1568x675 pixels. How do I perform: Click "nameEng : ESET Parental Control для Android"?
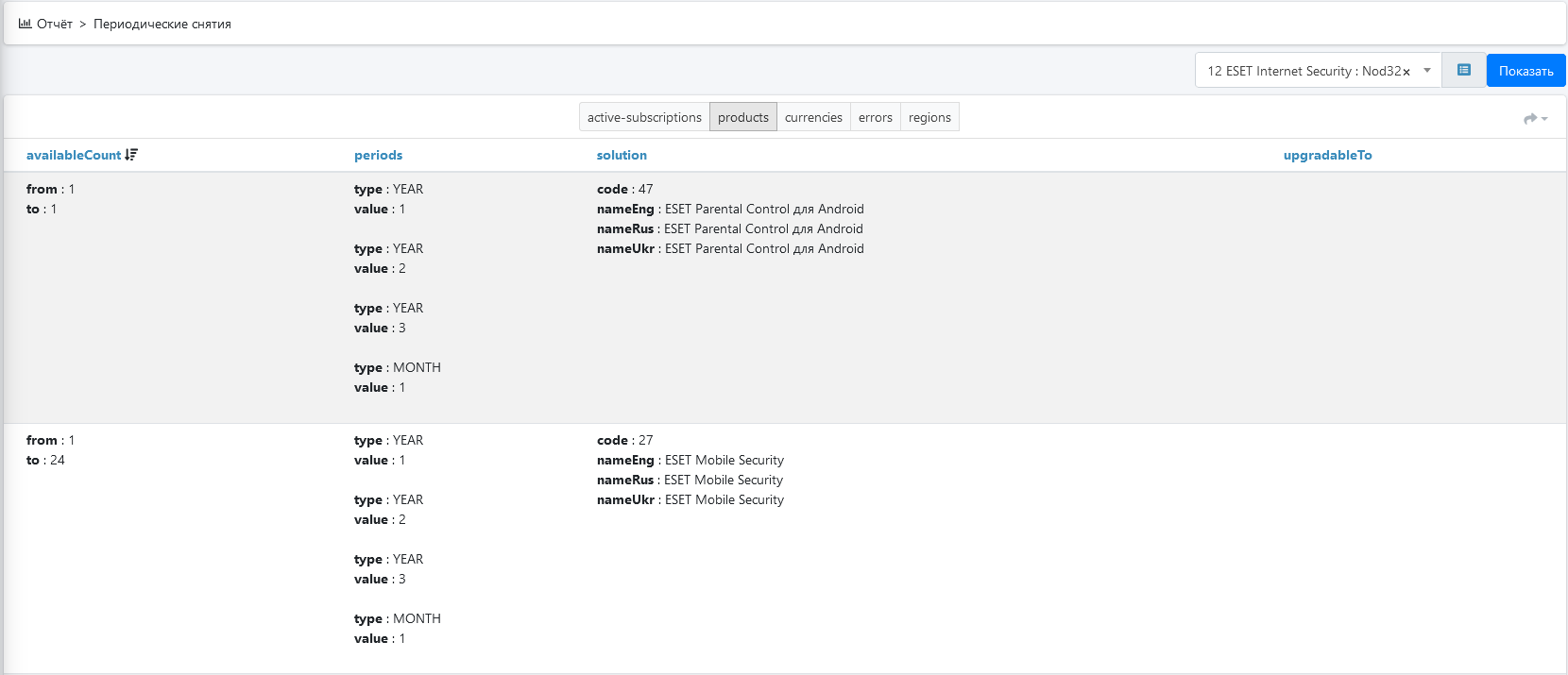tap(730, 209)
